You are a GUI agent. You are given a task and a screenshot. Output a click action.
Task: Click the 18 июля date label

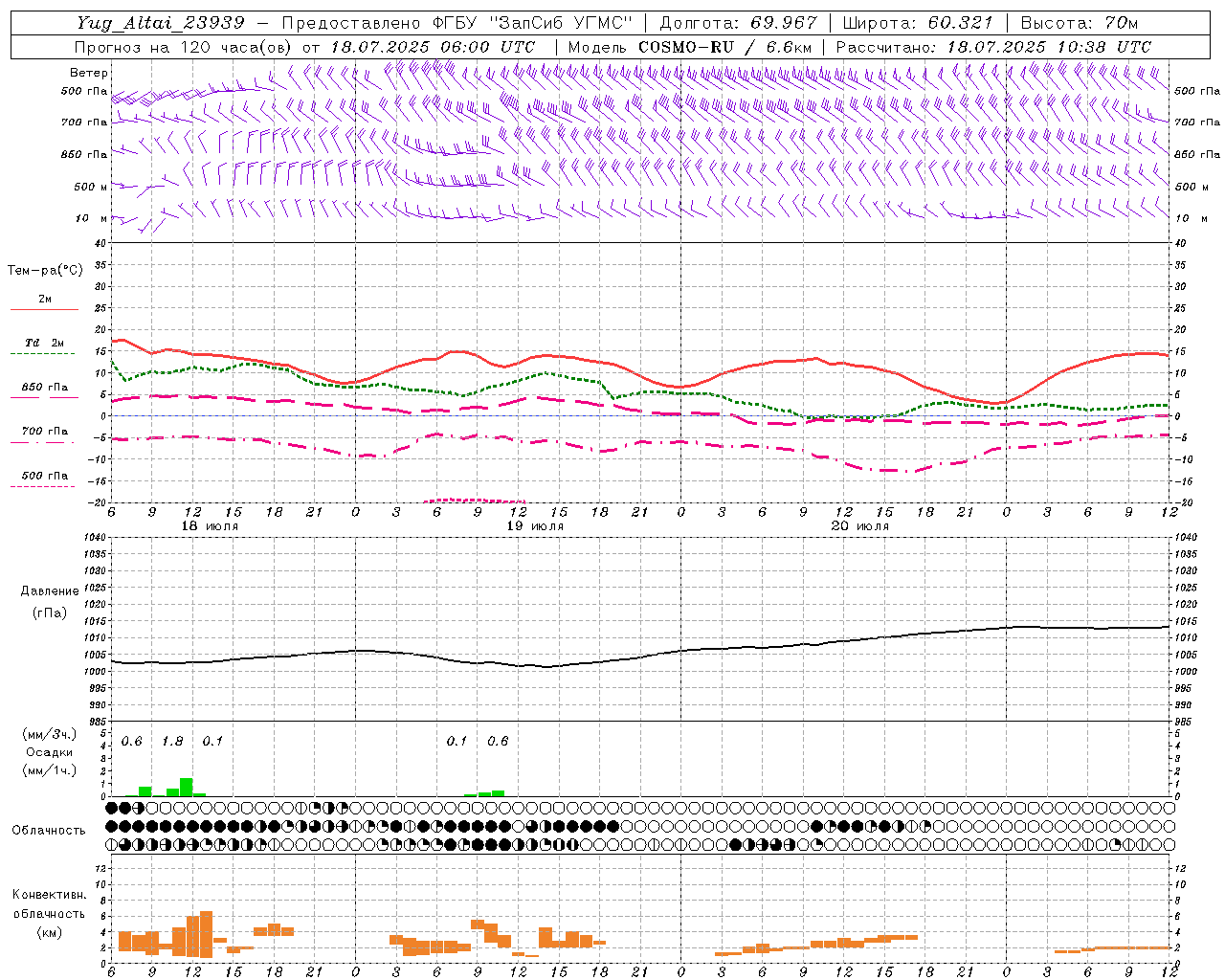pyautogui.click(x=210, y=526)
